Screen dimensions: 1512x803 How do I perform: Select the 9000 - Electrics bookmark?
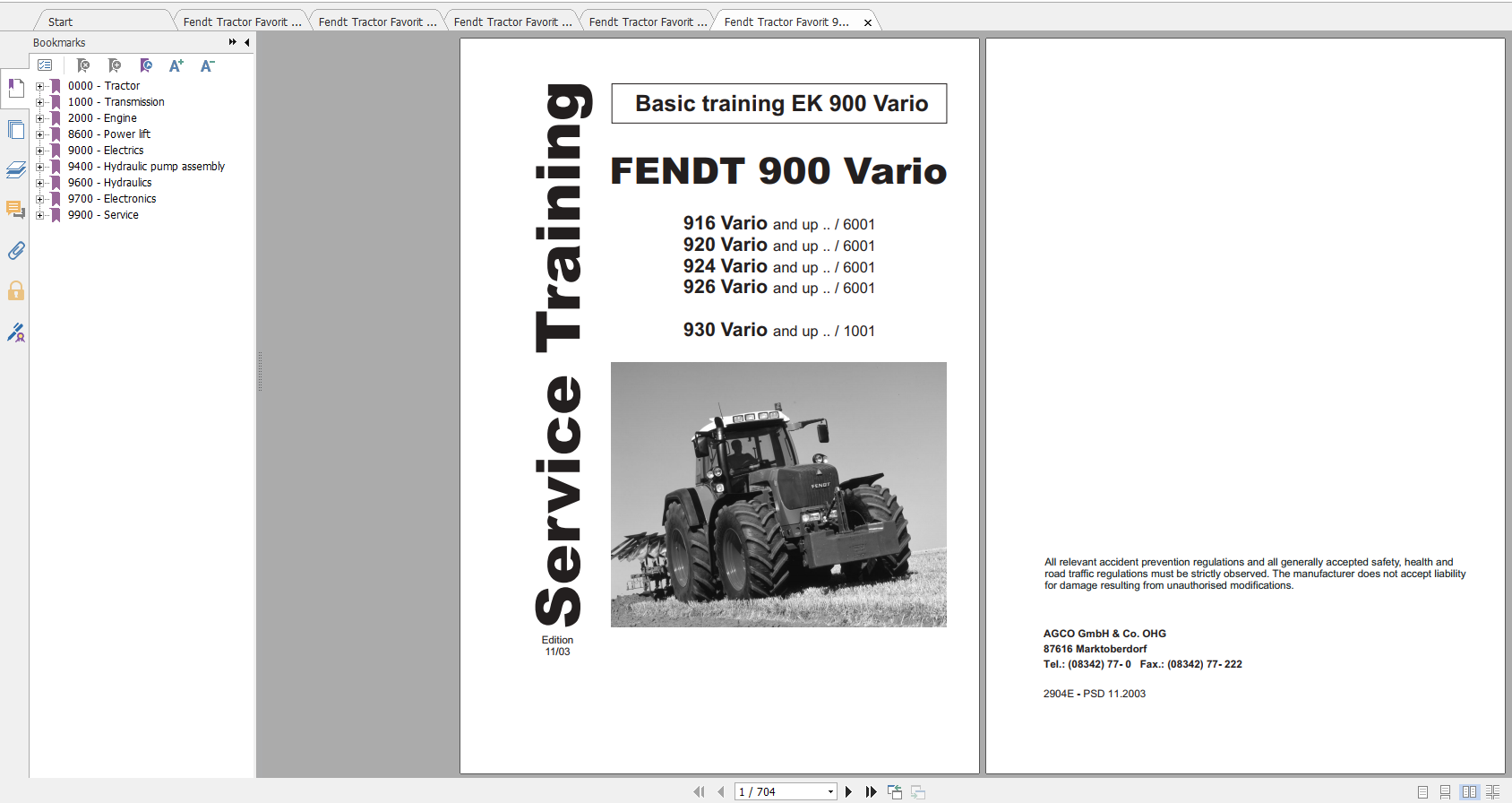(106, 151)
